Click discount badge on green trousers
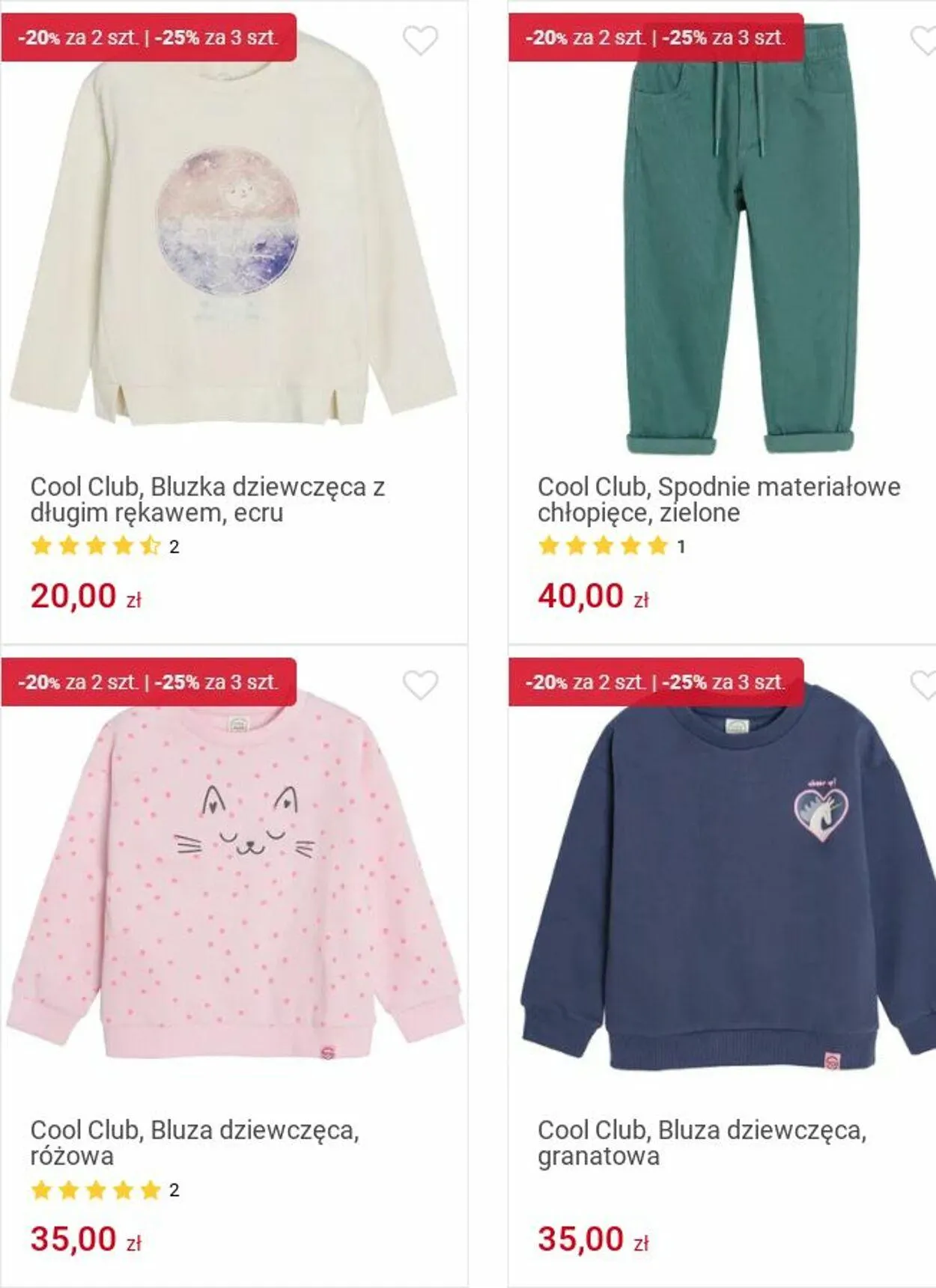Screen dimensions: 936x1288 (x=656, y=37)
